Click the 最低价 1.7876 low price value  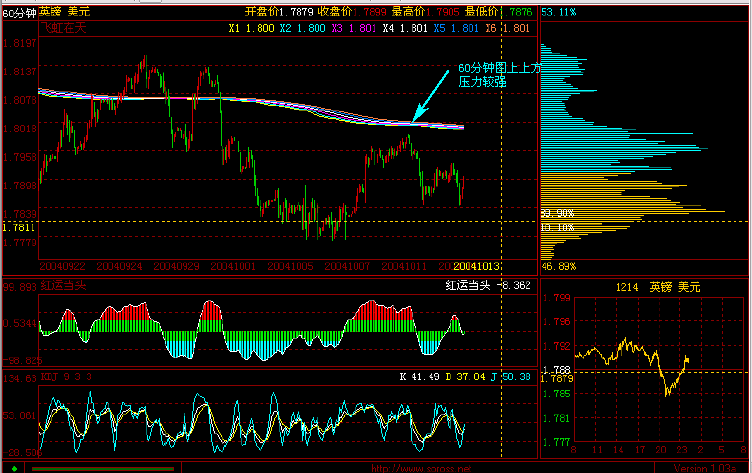pyautogui.click(x=498, y=12)
